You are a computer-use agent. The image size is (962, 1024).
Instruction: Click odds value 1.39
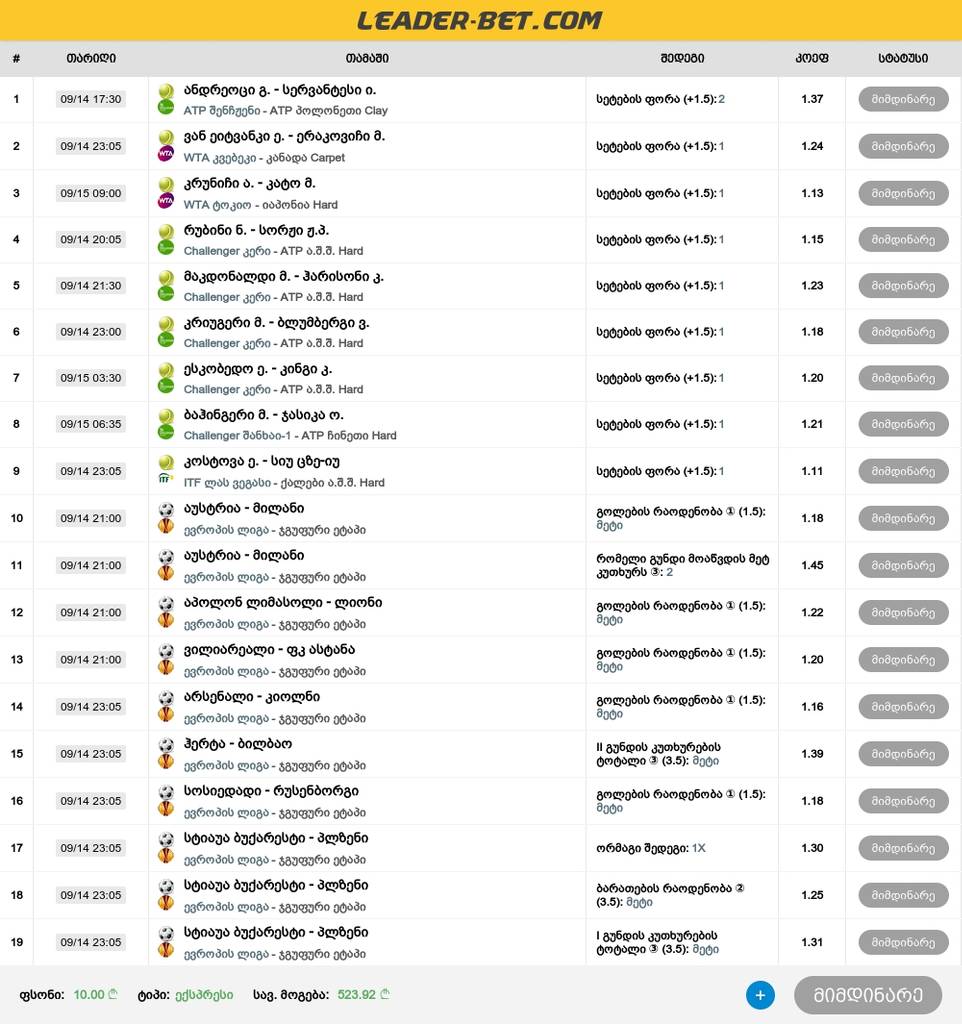pyautogui.click(x=812, y=754)
